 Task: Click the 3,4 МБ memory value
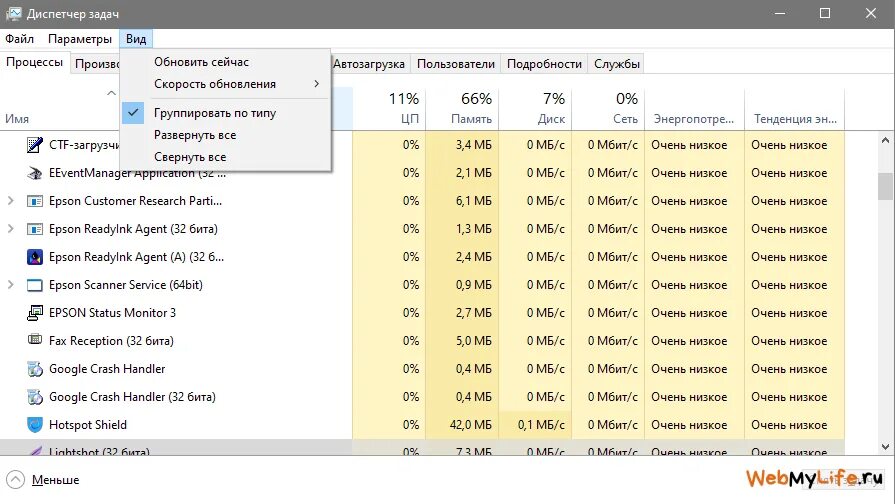[x=474, y=145]
